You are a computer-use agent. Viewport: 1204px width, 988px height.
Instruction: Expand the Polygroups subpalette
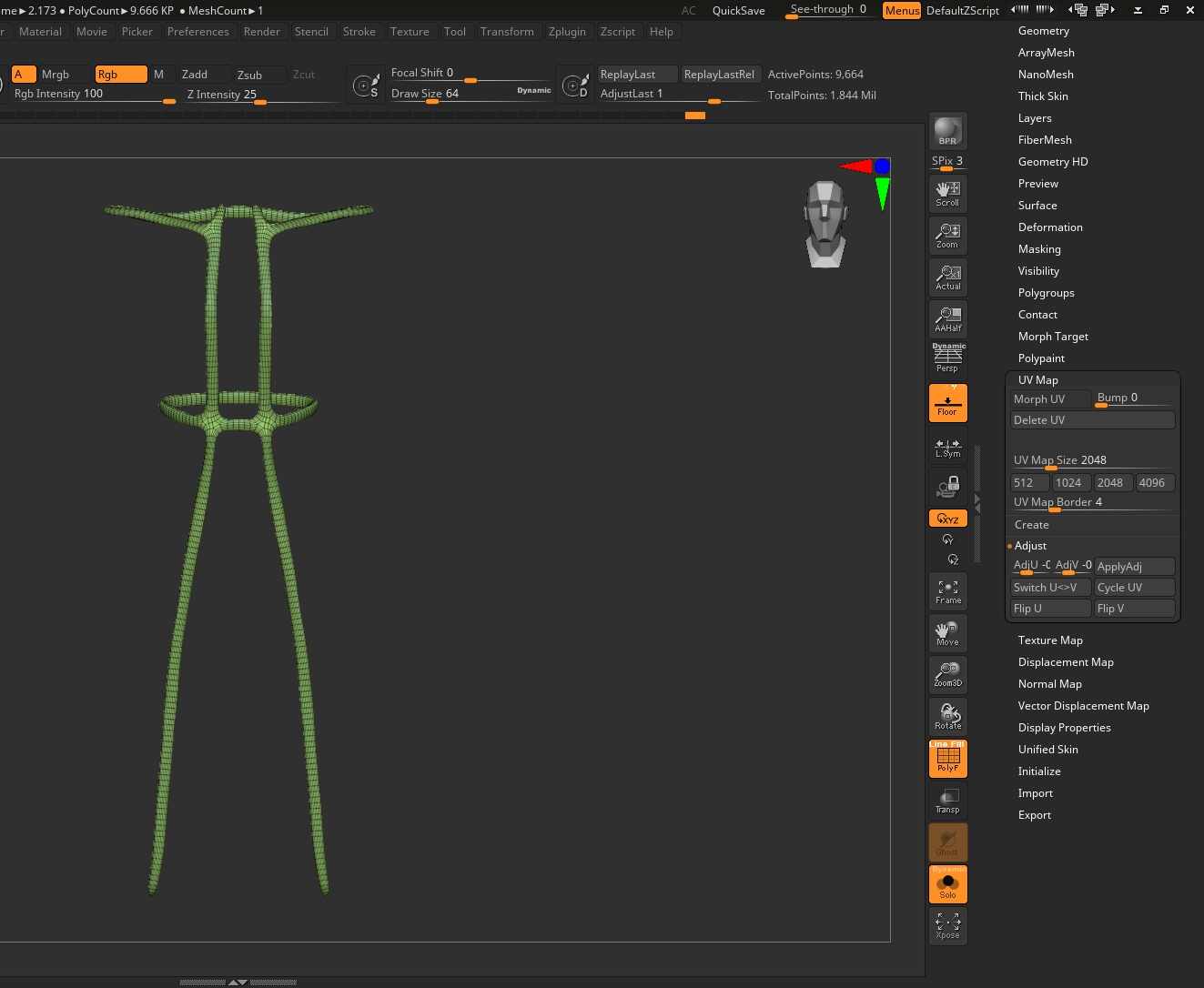point(1046,293)
